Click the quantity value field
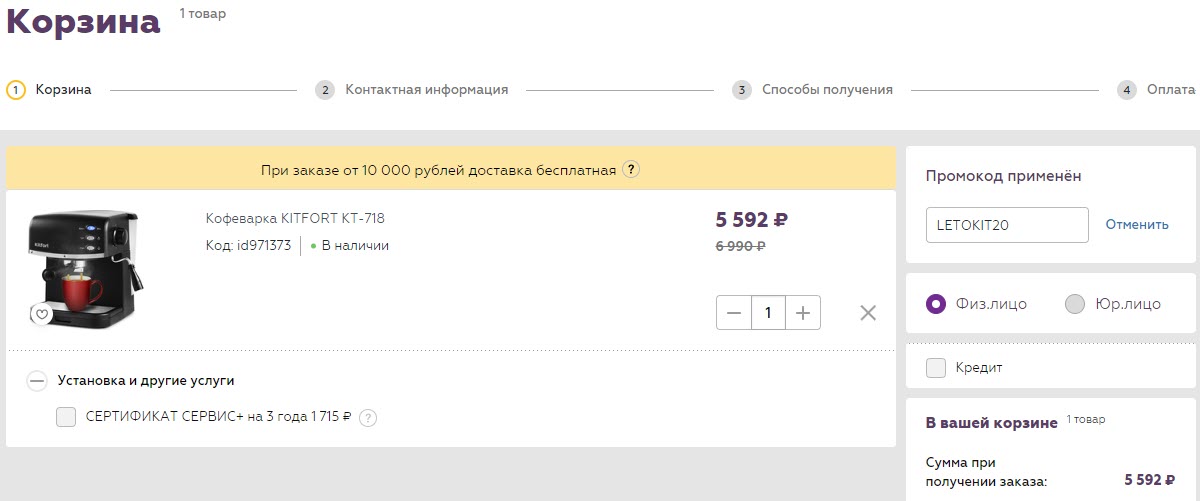This screenshot has width=1200, height=501. click(x=768, y=313)
